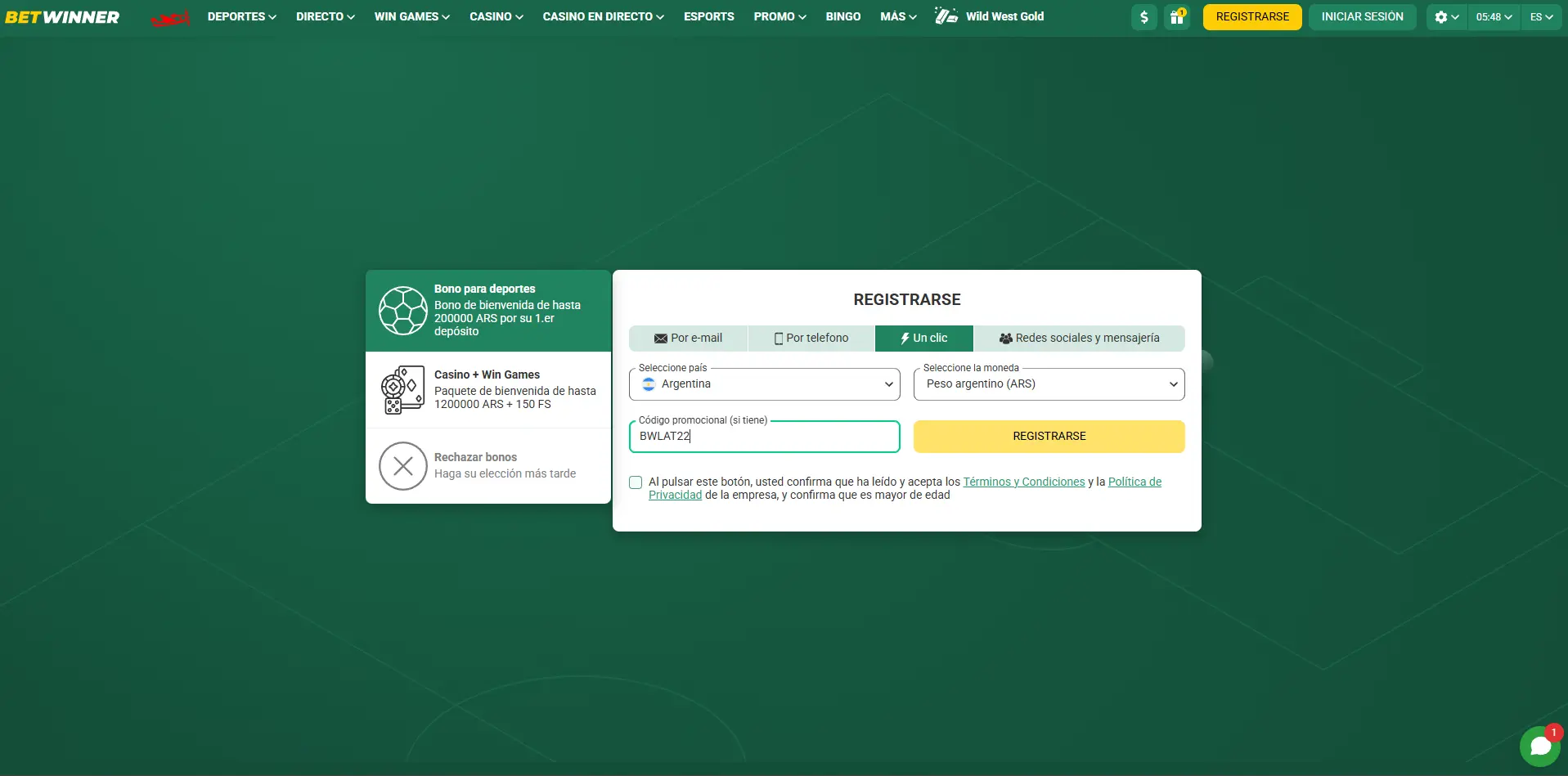Open Política de Privacidad link

(x=1134, y=482)
